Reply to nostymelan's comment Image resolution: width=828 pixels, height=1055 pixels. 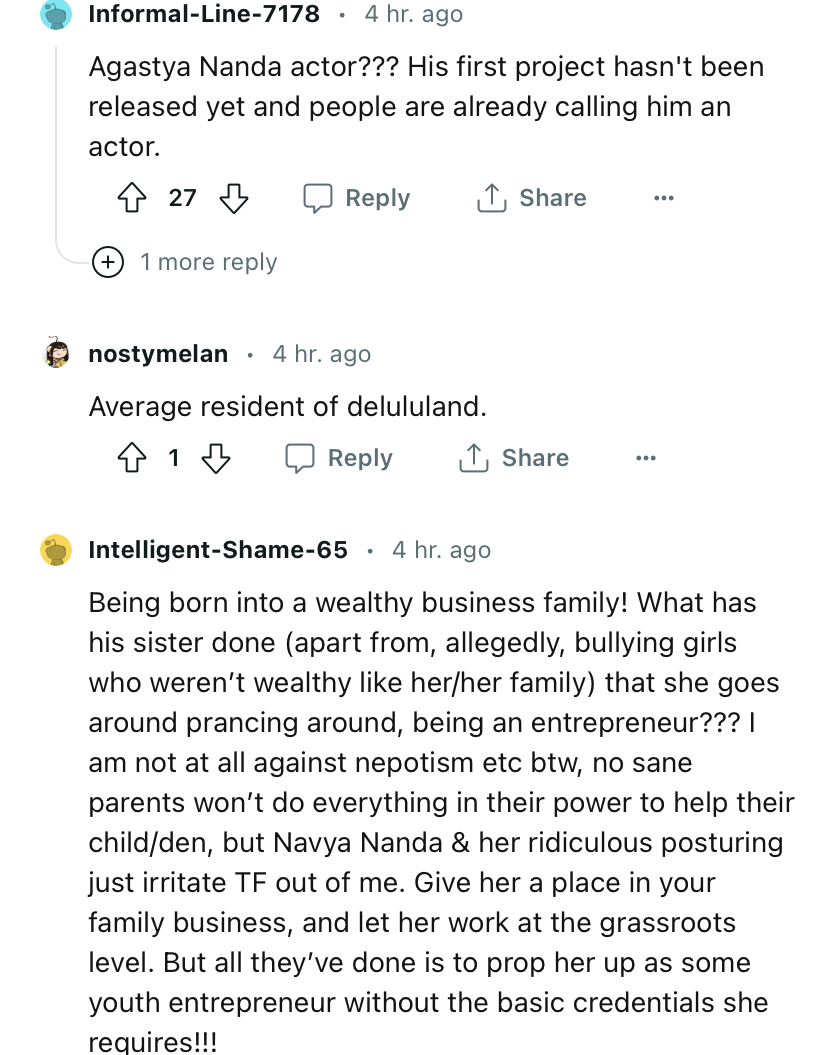[340, 458]
